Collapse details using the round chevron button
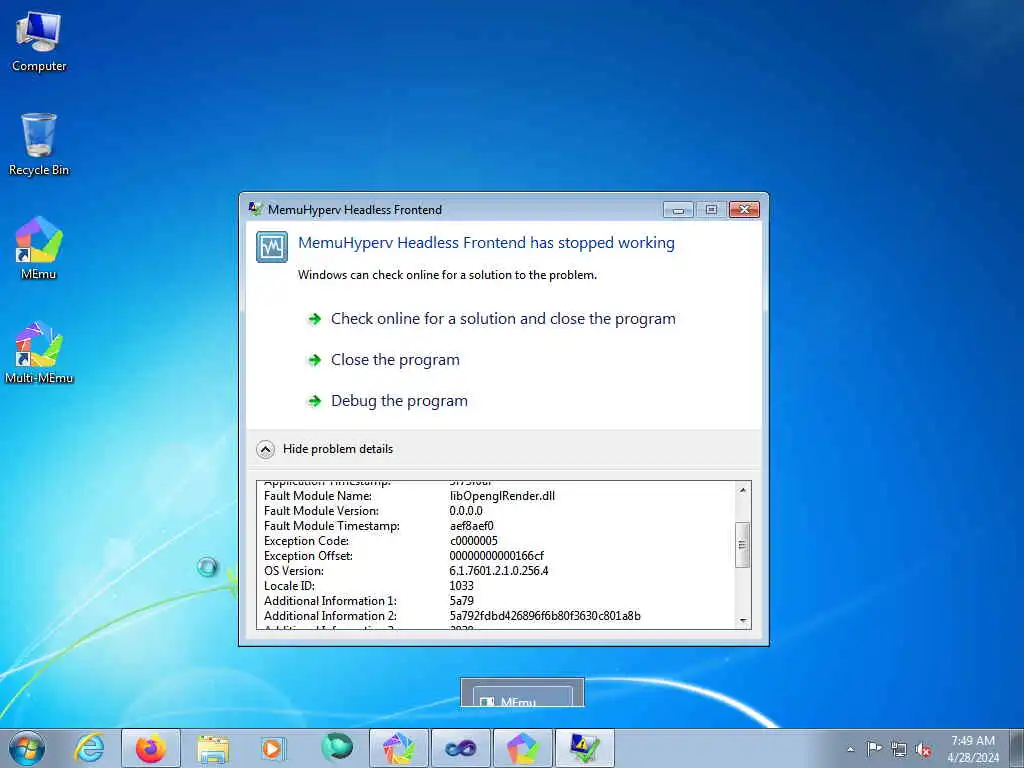The height and width of the screenshot is (768, 1024). tap(265, 449)
